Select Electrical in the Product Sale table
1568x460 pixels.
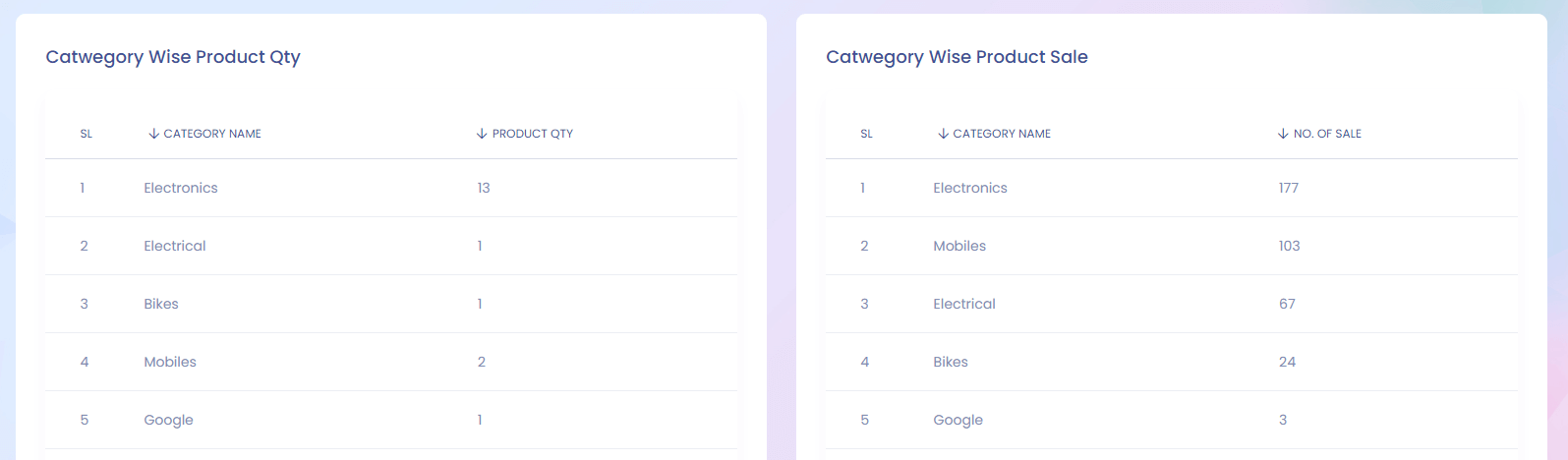click(x=964, y=304)
